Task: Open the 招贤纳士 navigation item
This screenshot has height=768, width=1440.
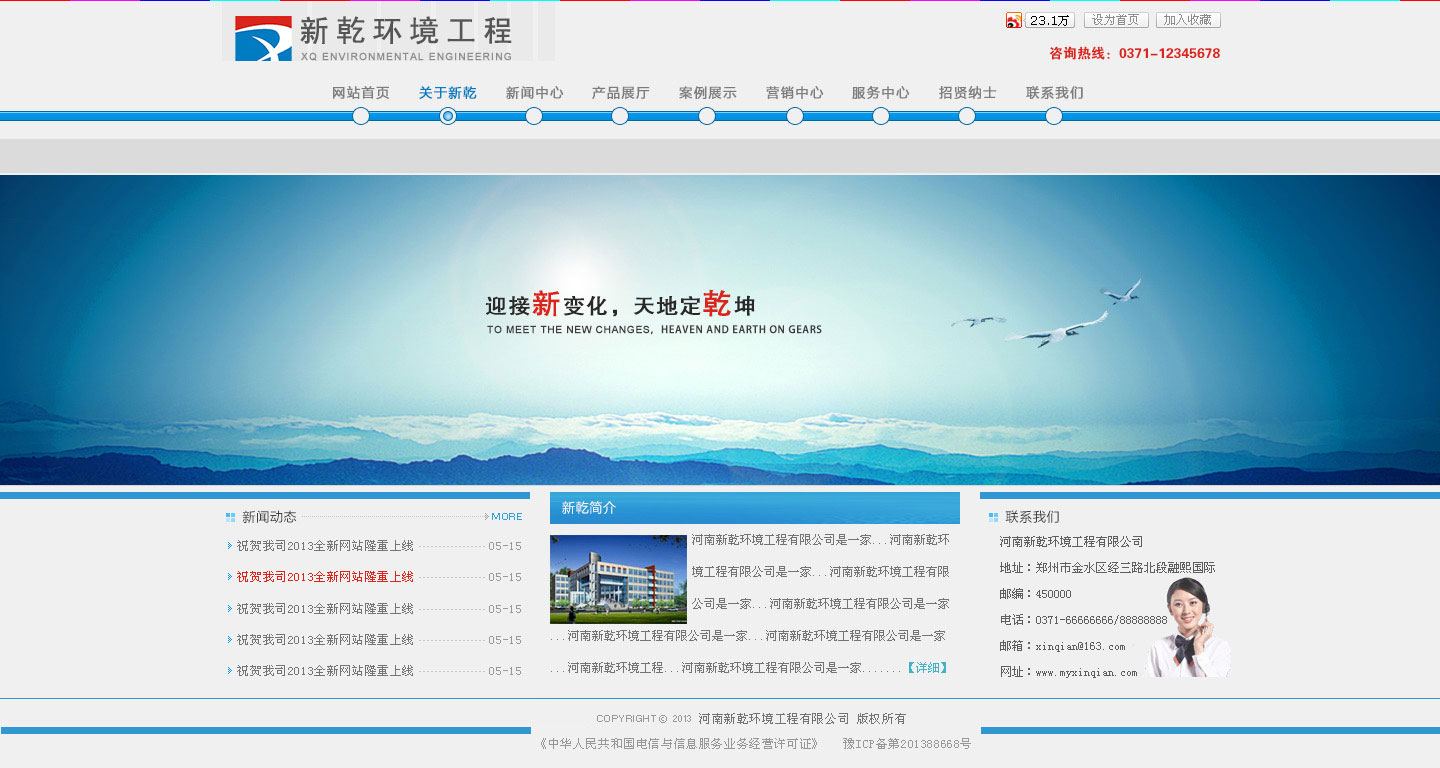Action: 967,93
